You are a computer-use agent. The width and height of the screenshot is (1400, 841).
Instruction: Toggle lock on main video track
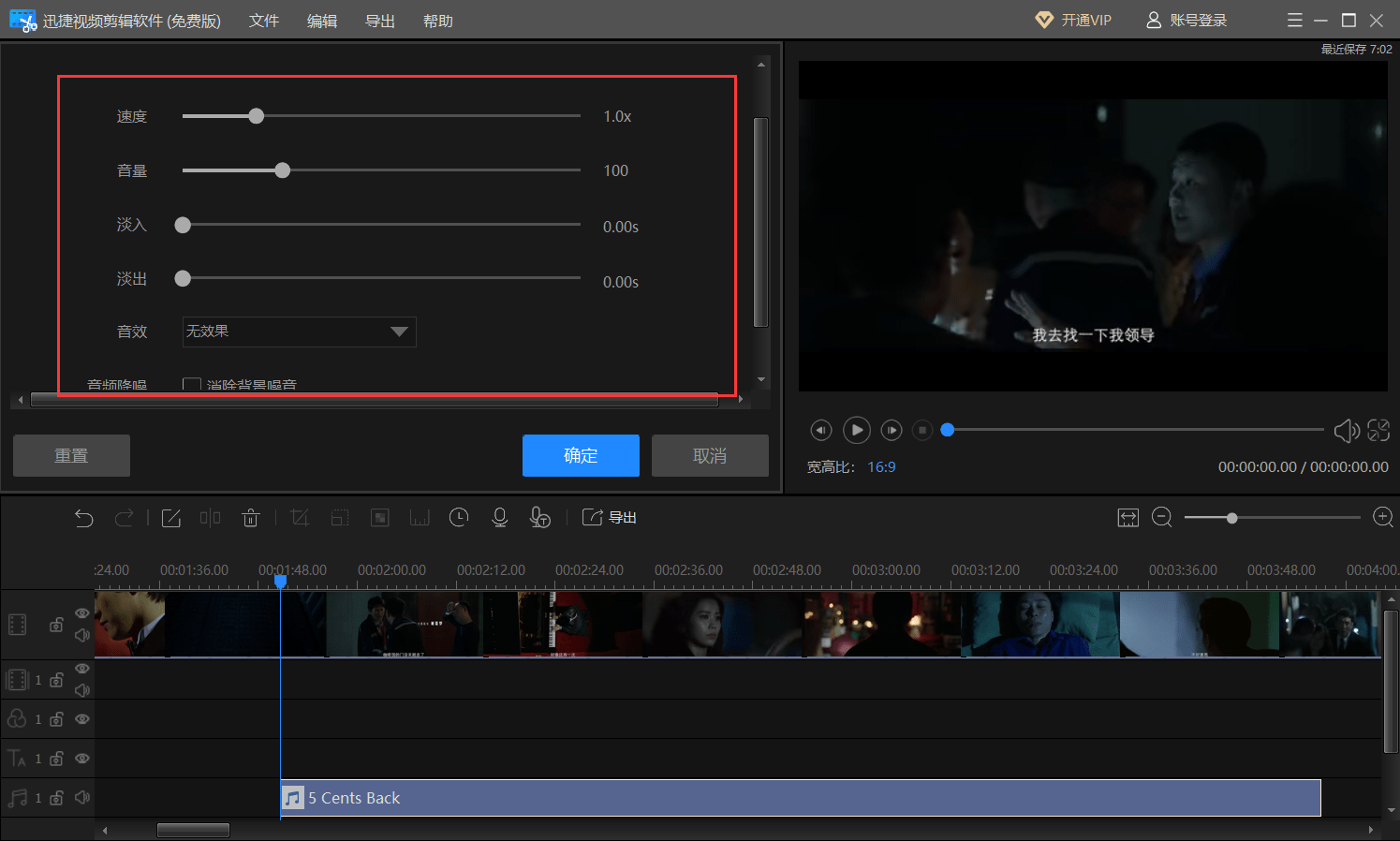[x=57, y=625]
